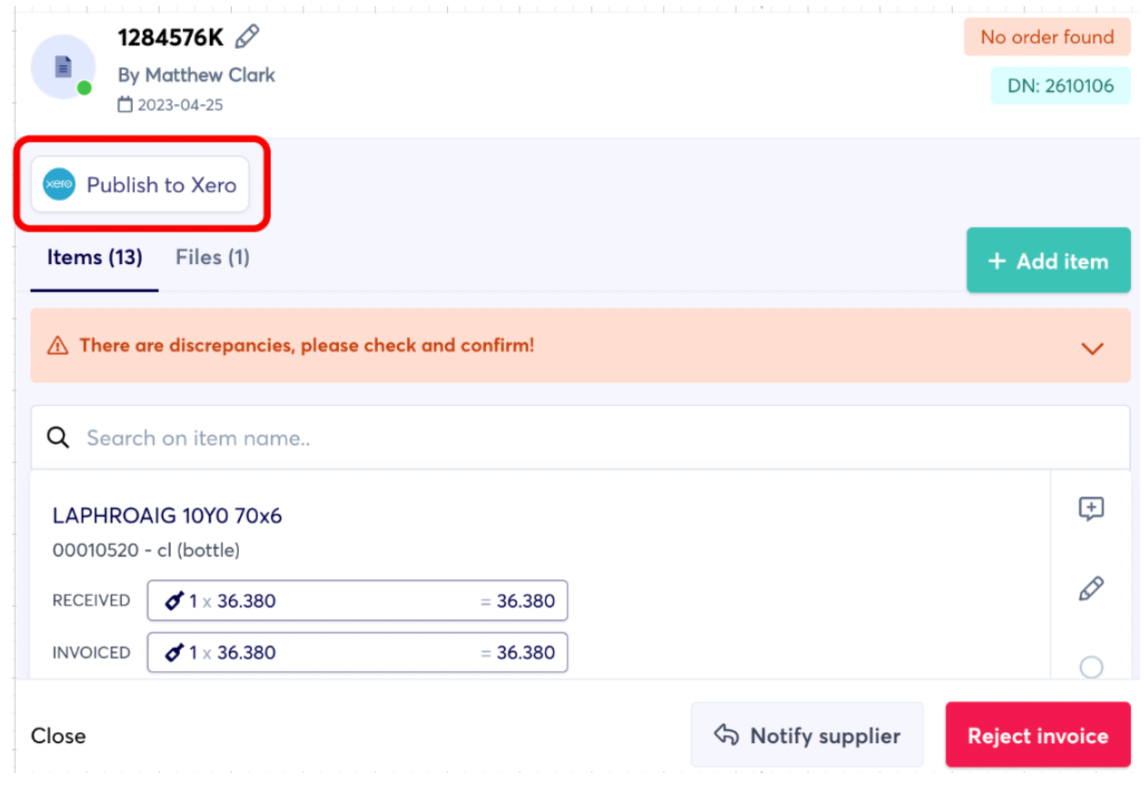Click the document avatar icon
The width and height of the screenshot is (1144, 794).
63,67
